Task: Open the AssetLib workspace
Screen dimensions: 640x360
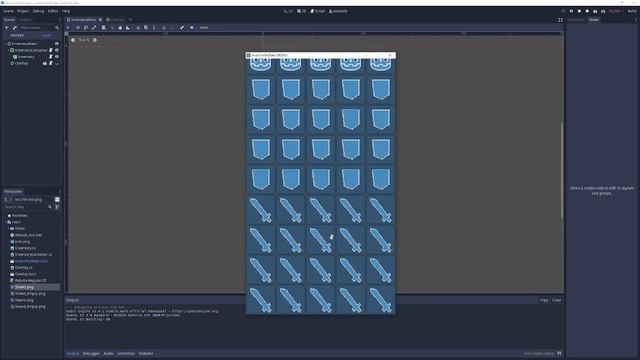Action: pos(338,11)
